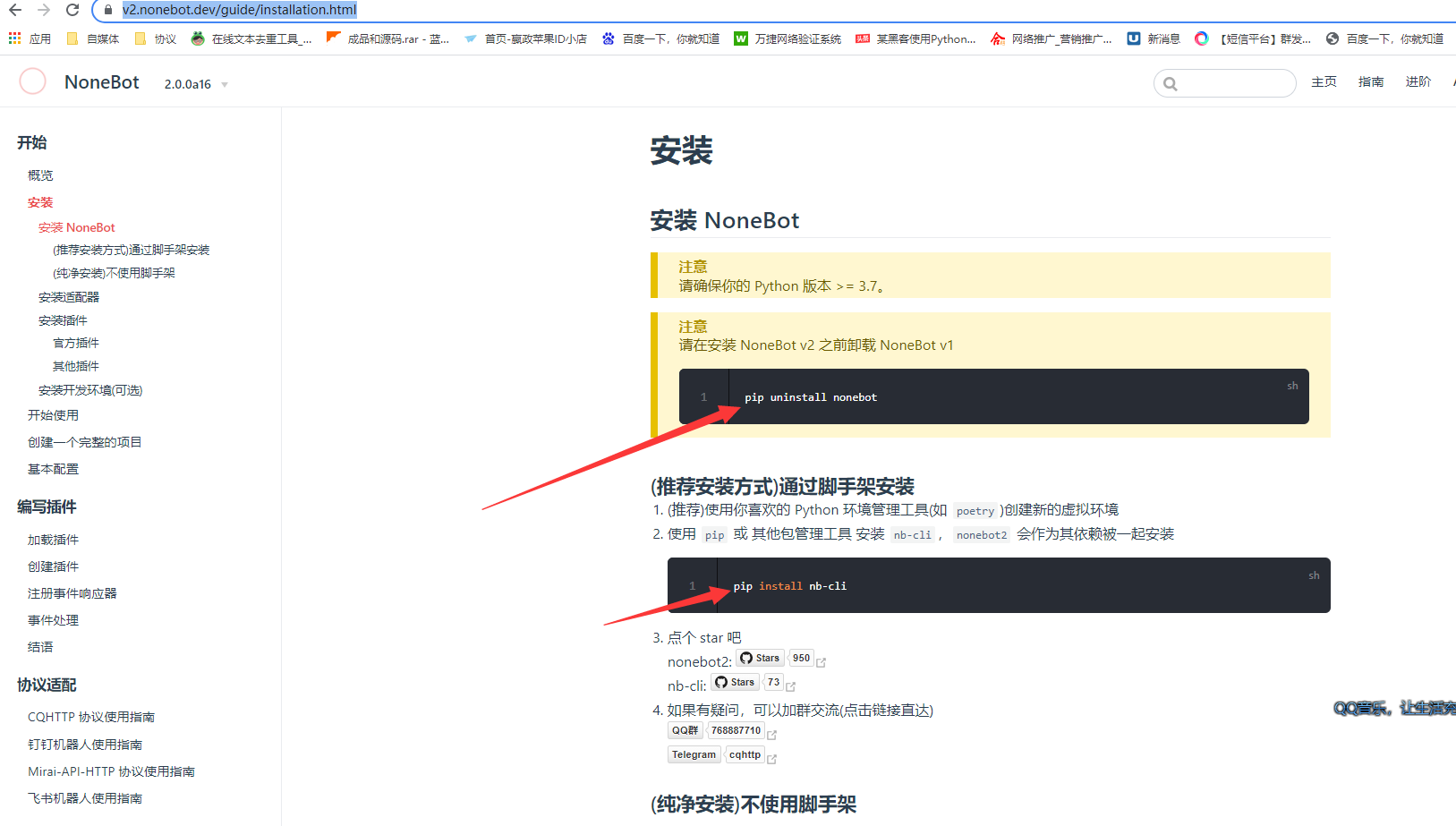The height and width of the screenshot is (826, 1456).
Task: Open the 2.0.0a16 version dropdown
Action: tap(196, 84)
